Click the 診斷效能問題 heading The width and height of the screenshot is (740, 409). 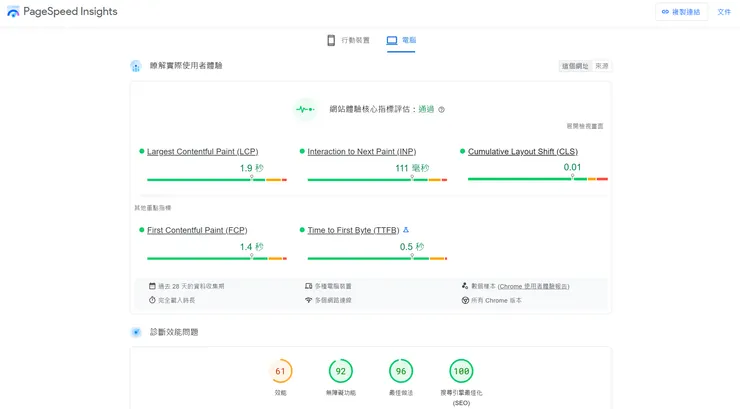point(174,332)
